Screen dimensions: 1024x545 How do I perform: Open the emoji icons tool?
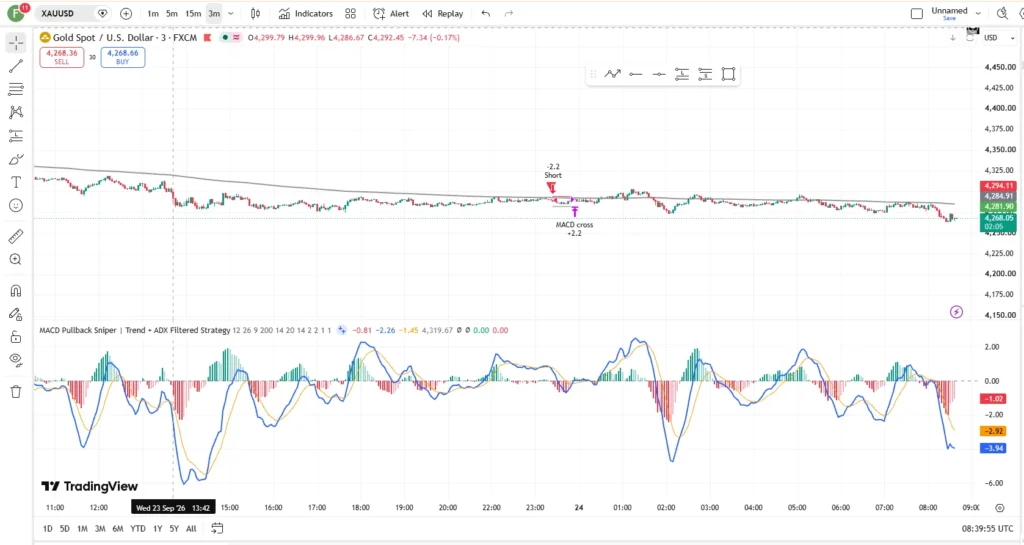tap(16, 206)
